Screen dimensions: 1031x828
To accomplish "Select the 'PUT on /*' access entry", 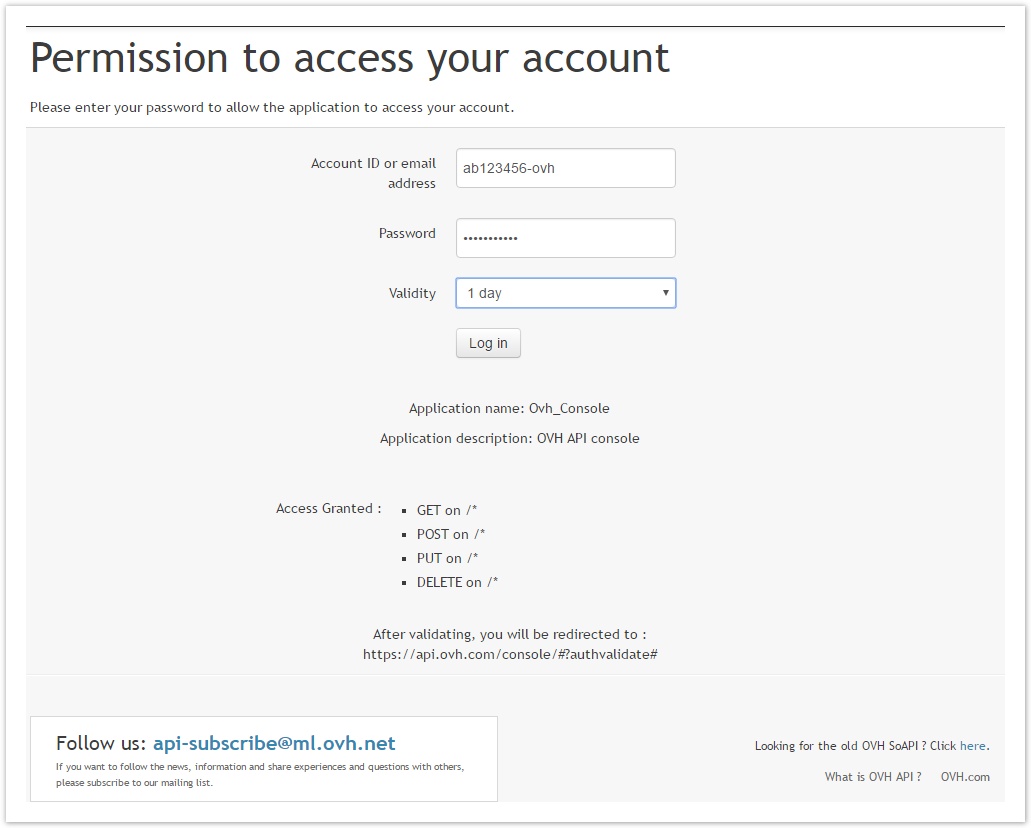I will coord(447,558).
